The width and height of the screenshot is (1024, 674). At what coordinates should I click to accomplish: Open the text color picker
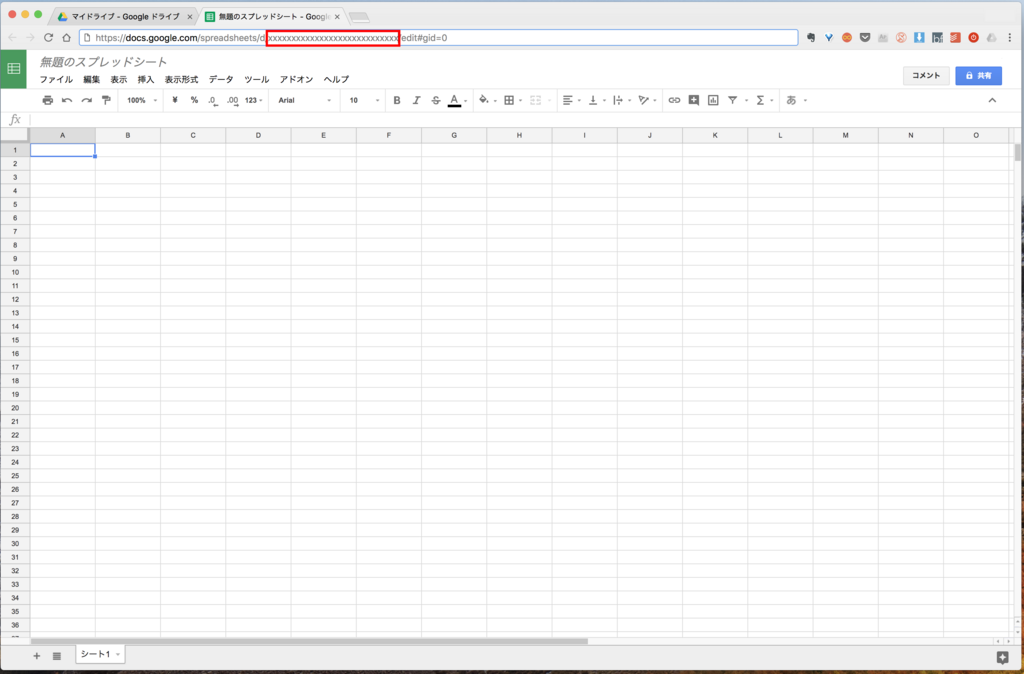[457, 101]
